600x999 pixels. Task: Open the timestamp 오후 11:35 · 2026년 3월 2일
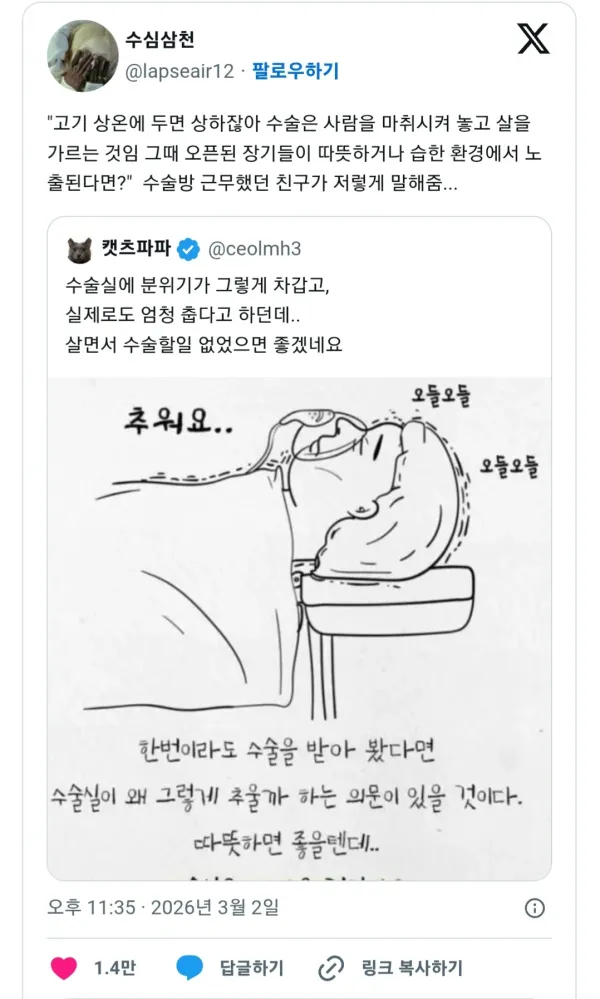click(163, 907)
